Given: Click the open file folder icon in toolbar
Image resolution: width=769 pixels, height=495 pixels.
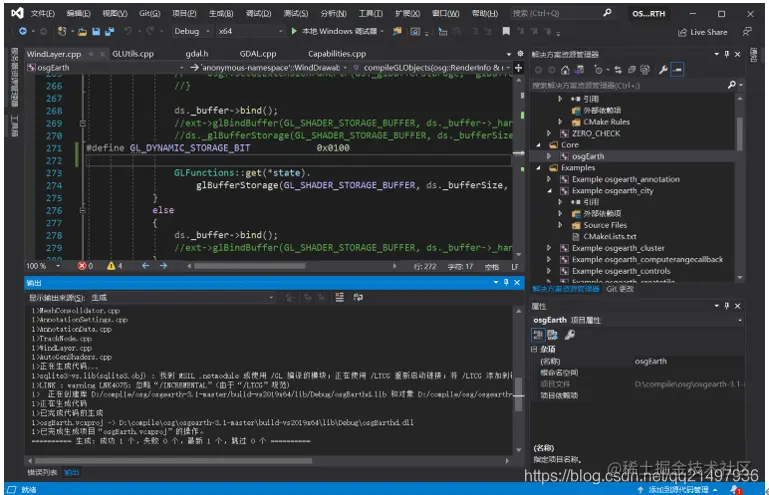Looking at the screenshot, I should pos(82,31).
